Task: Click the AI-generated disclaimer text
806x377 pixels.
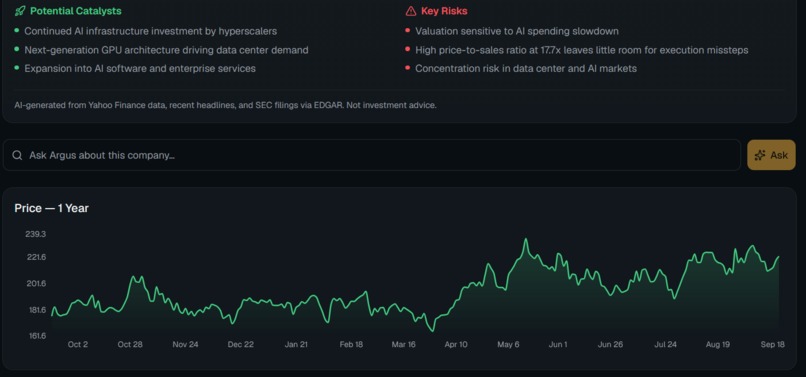Action: [x=225, y=105]
